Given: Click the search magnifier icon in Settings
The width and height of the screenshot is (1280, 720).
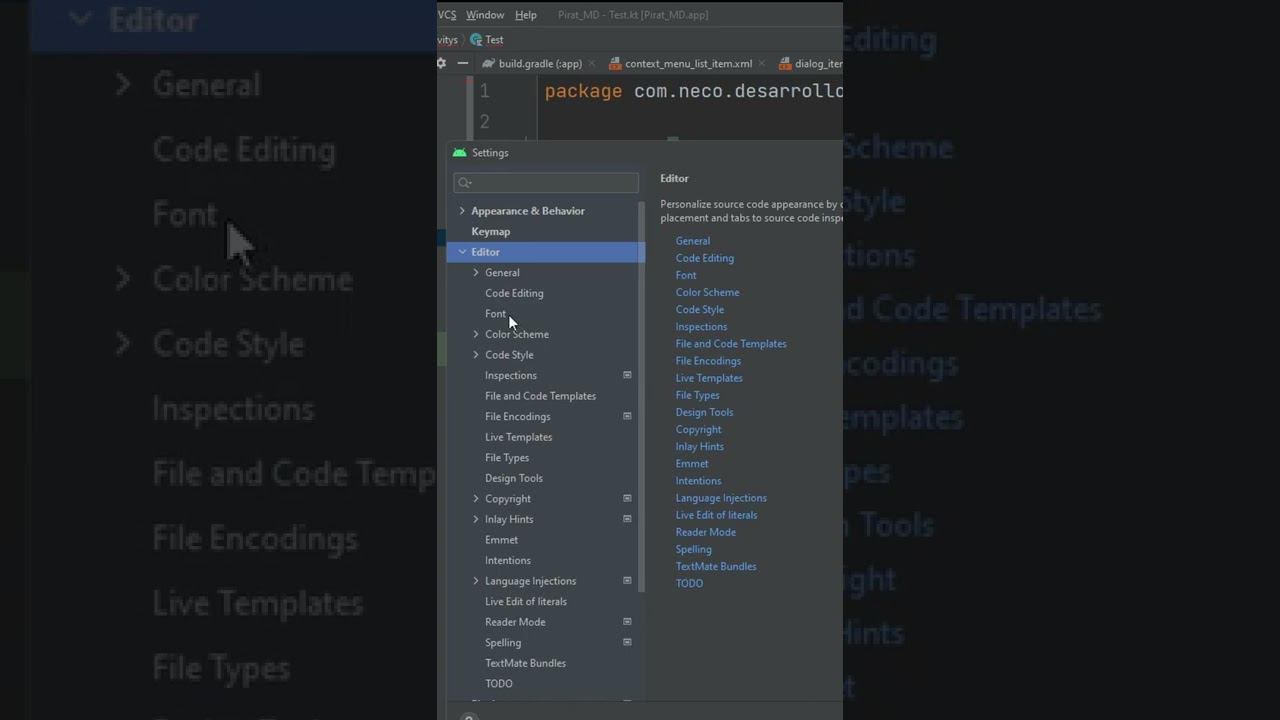Looking at the screenshot, I should click(465, 183).
